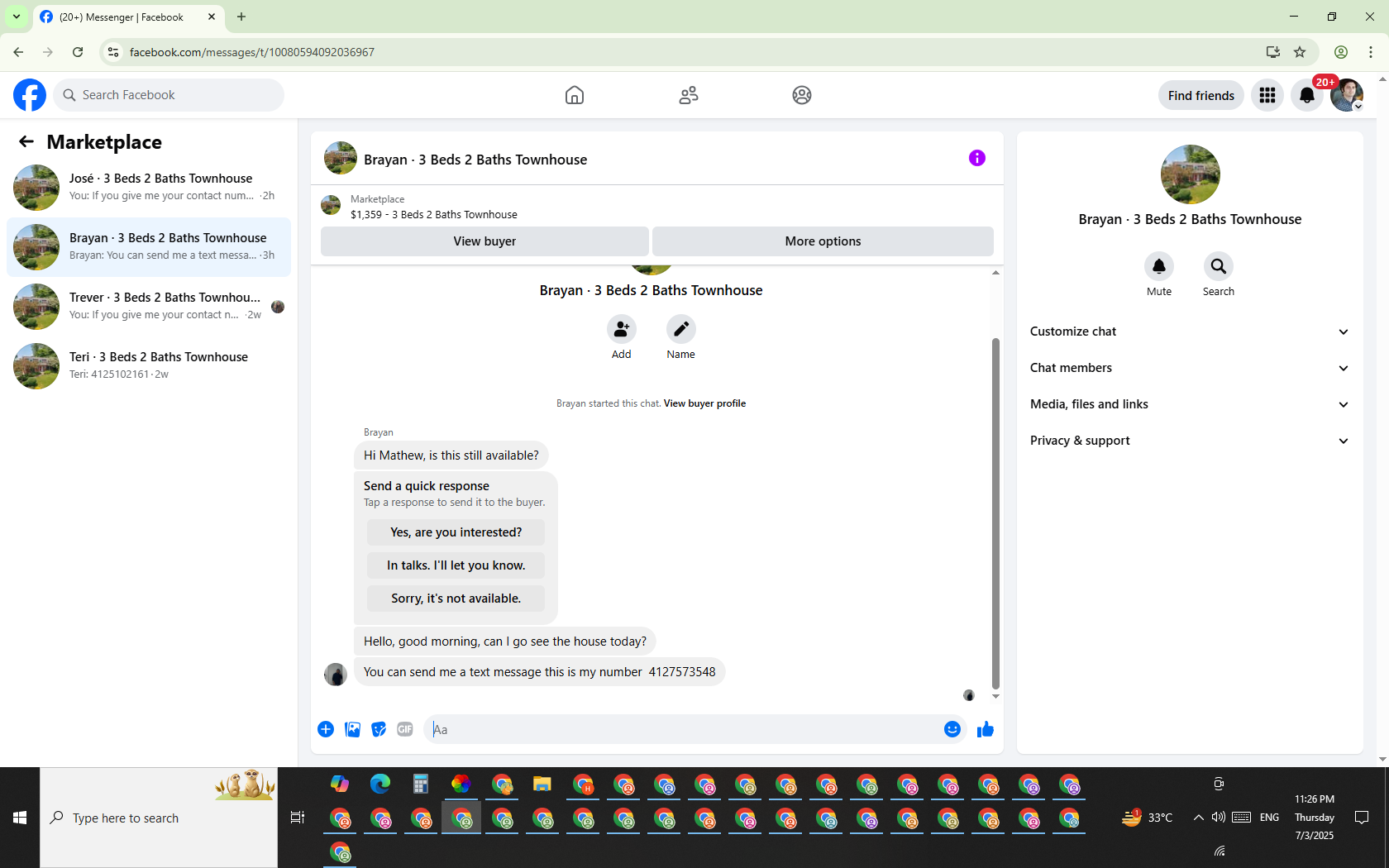This screenshot has width=1389, height=868.
Task: Open the Friends icon in top navigation
Action: [x=689, y=95]
